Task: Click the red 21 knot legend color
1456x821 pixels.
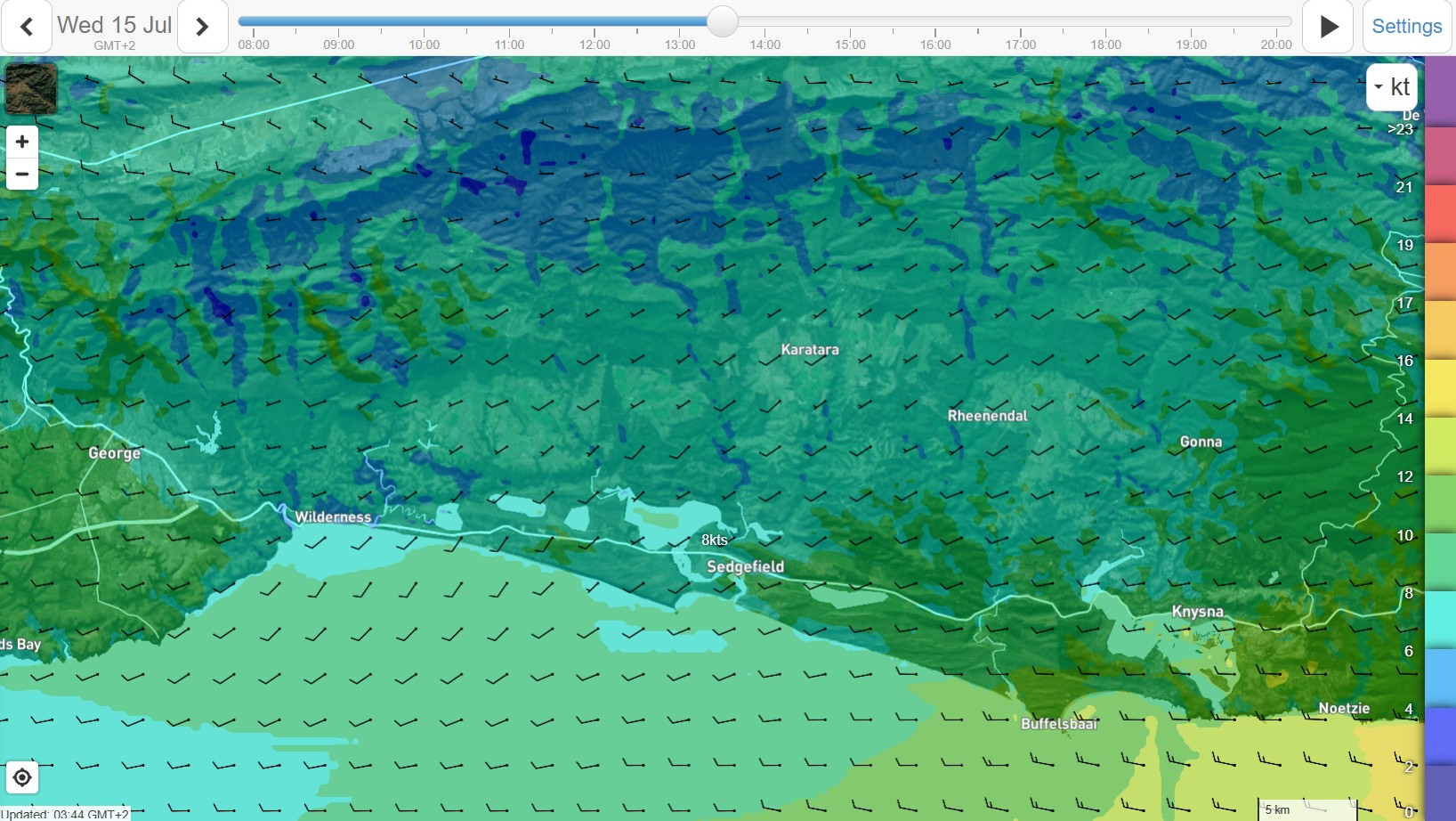Action: click(1440, 214)
